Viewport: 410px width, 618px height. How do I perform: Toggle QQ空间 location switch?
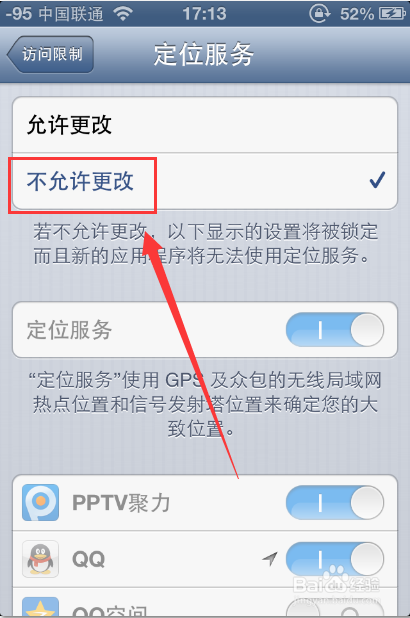click(335, 608)
